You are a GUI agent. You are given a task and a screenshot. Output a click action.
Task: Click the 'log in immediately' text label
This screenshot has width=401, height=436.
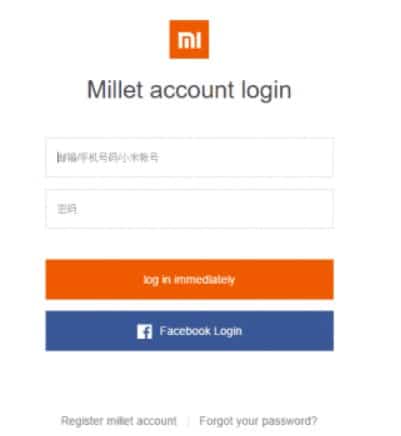[189, 280]
